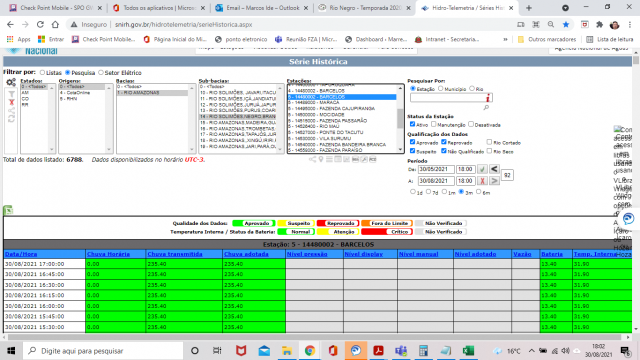Click the map pin icon below the Estações list
The image size is (640, 360).
(x=321, y=160)
